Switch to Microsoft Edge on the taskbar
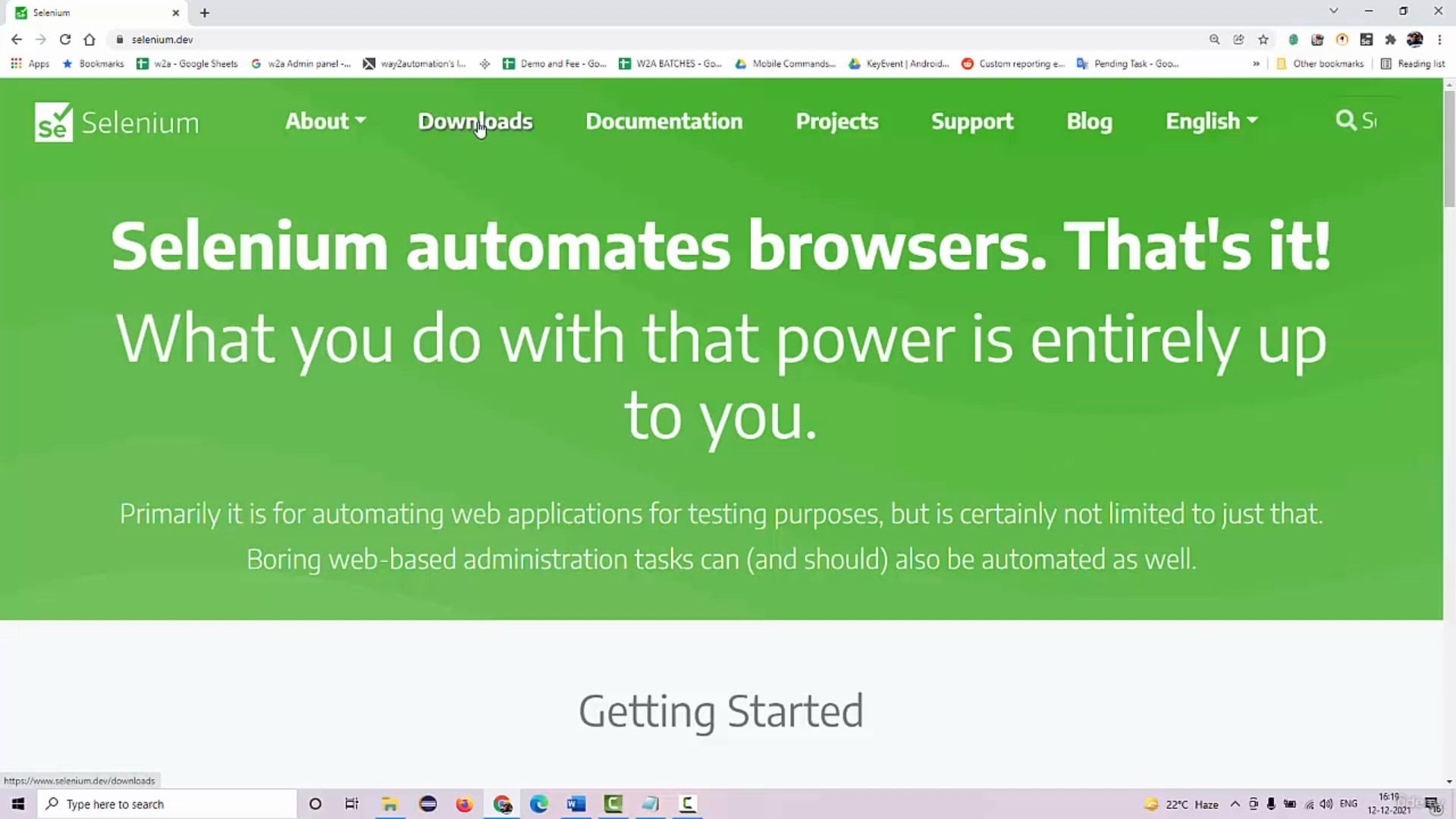This screenshot has height=819, width=1456. tap(538, 804)
